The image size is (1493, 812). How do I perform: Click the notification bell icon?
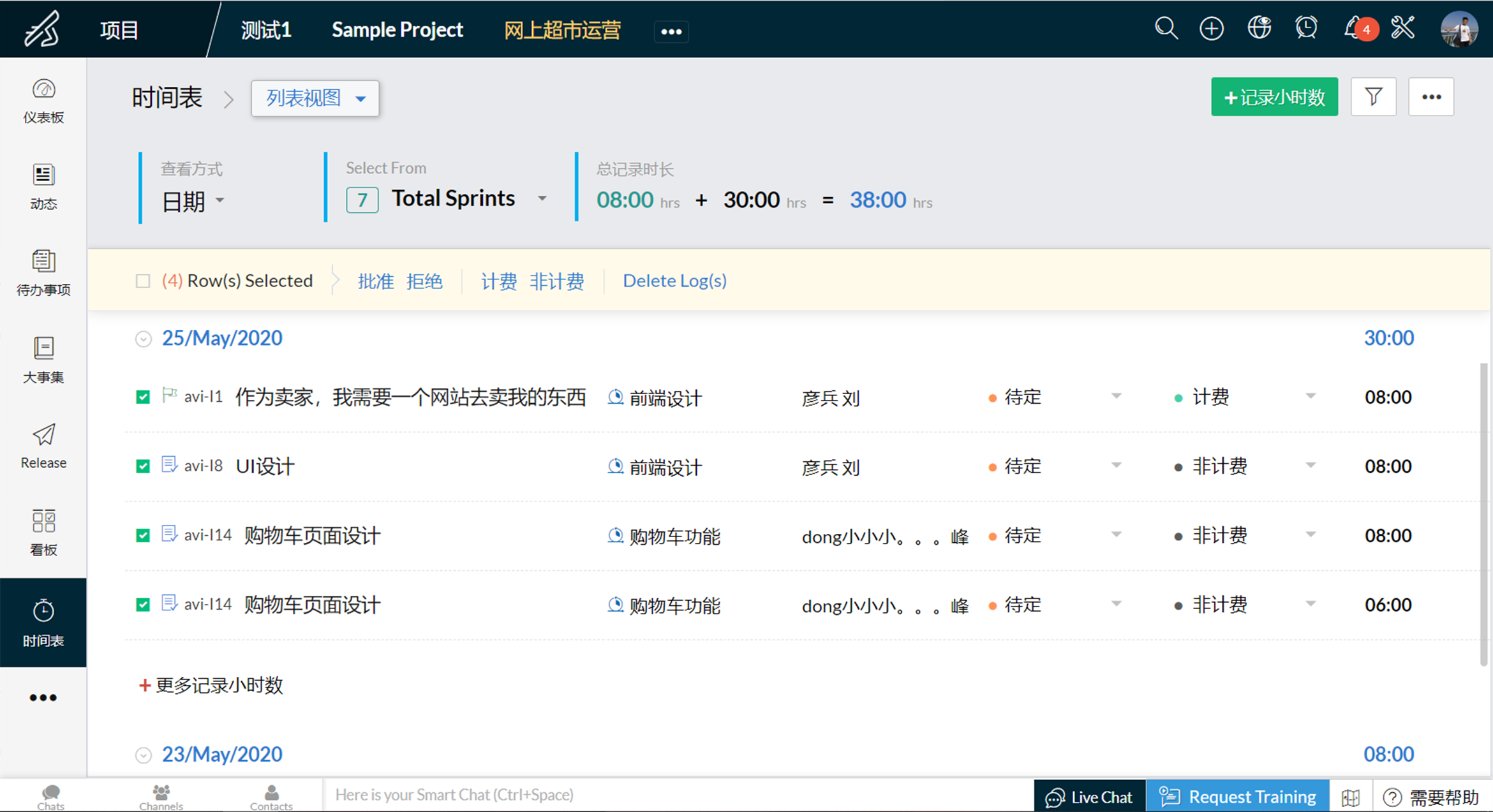pos(1353,29)
